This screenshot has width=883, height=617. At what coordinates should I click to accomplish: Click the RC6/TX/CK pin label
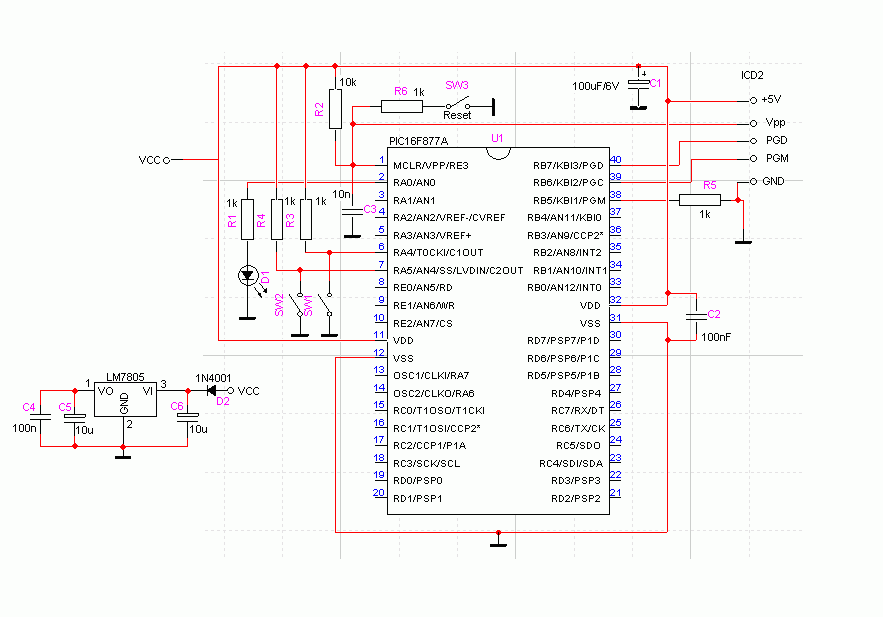(578, 429)
